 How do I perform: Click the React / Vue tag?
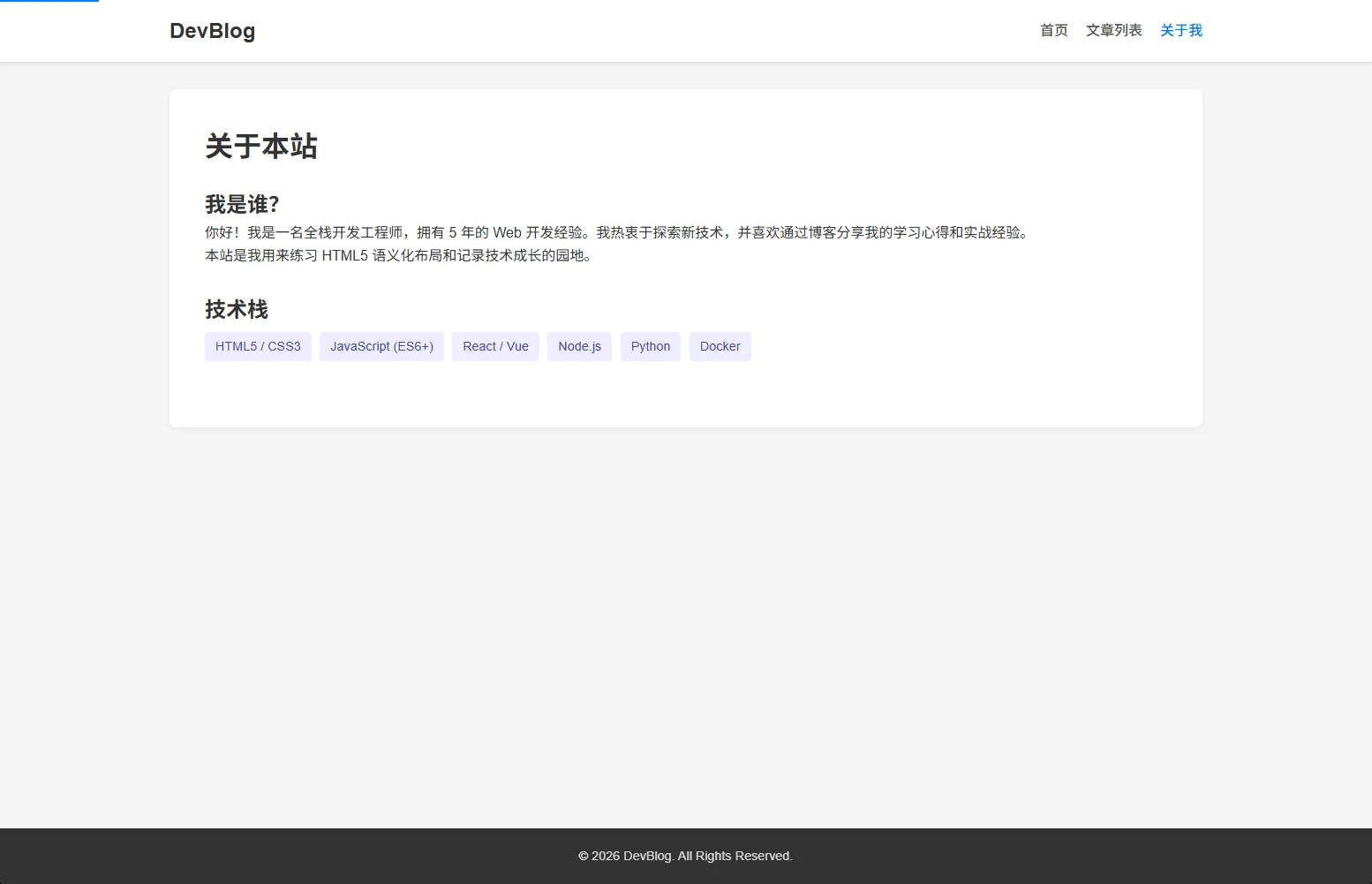(x=495, y=347)
